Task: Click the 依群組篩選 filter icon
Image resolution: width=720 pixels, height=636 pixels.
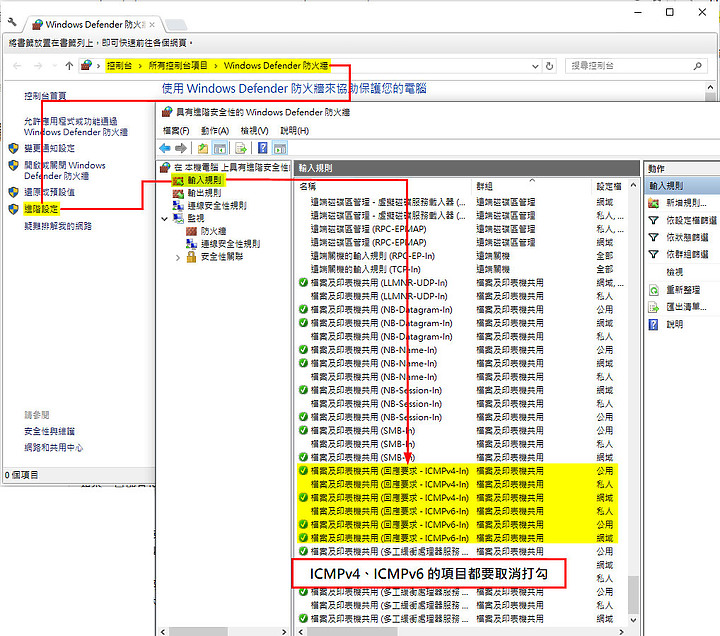Action: pos(653,254)
